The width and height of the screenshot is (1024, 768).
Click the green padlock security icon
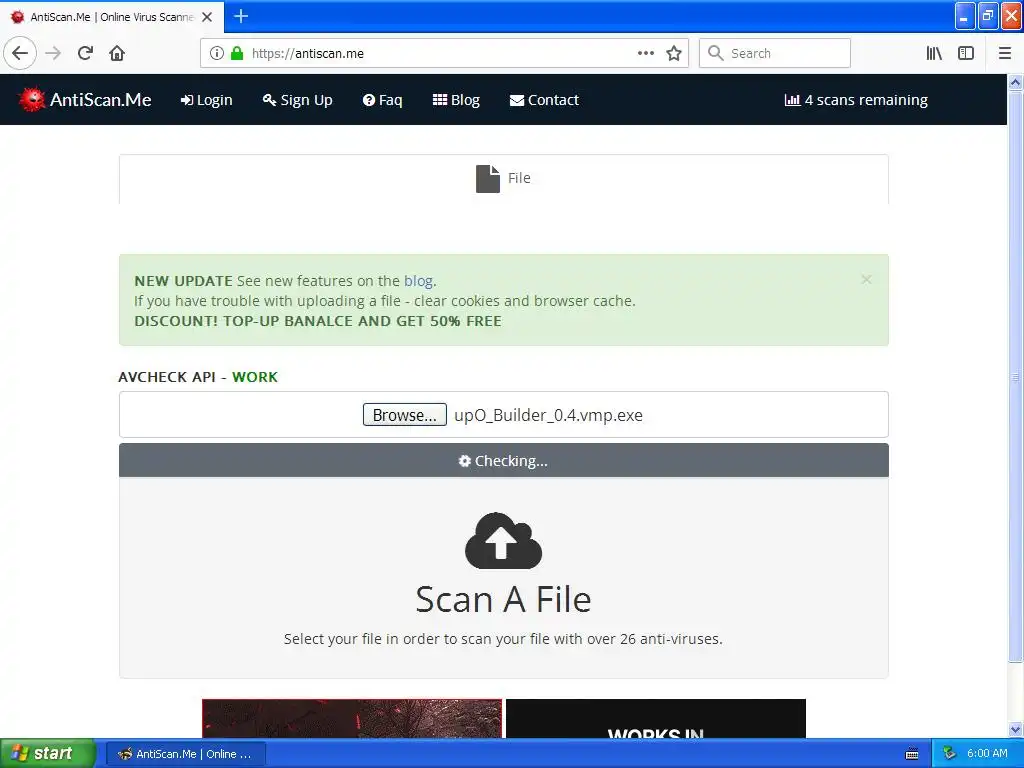pos(237,53)
